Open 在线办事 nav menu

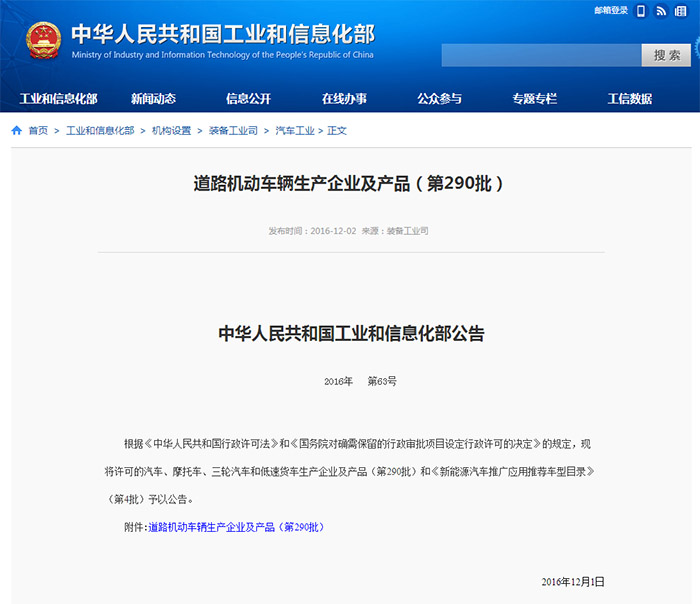point(344,99)
